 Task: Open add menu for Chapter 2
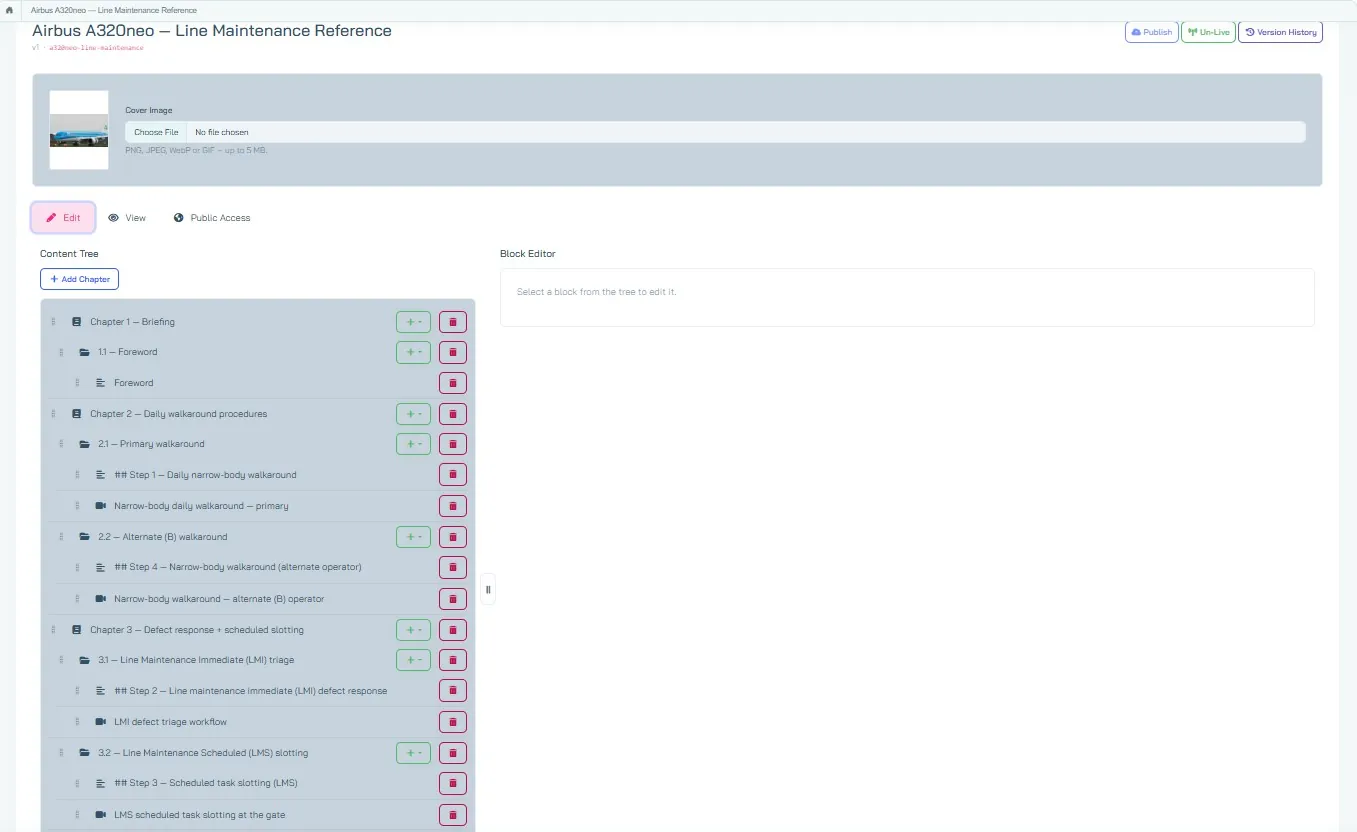(413, 414)
